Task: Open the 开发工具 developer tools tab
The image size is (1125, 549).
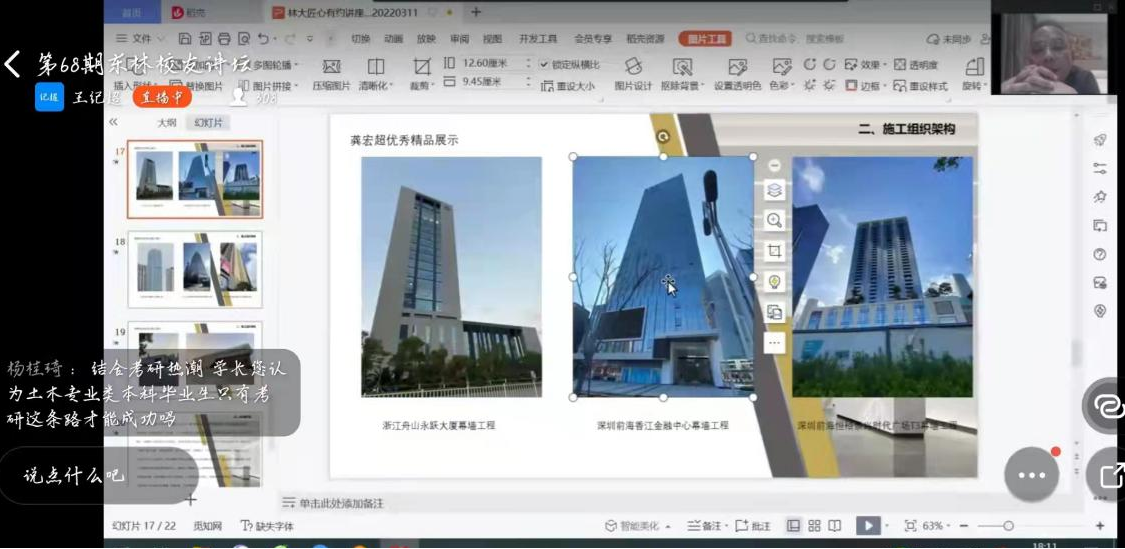Action: coord(538,39)
